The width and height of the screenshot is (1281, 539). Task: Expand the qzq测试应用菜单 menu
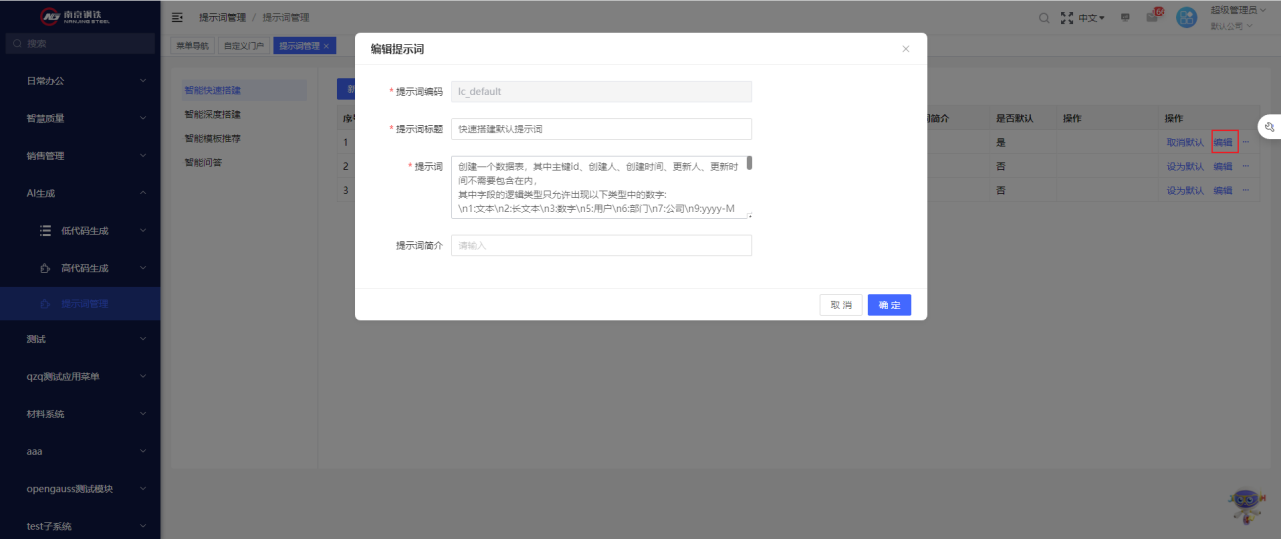[x=80, y=377]
